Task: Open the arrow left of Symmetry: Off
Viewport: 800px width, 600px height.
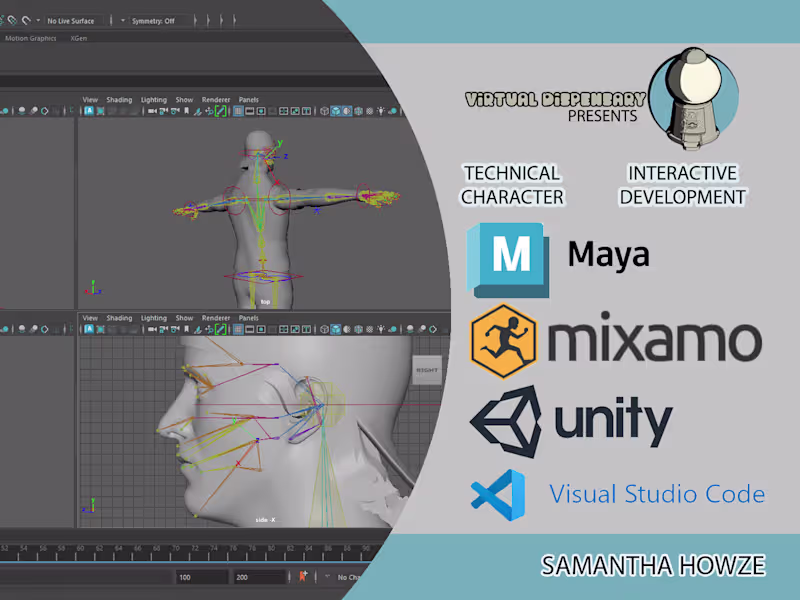Action: 122,21
